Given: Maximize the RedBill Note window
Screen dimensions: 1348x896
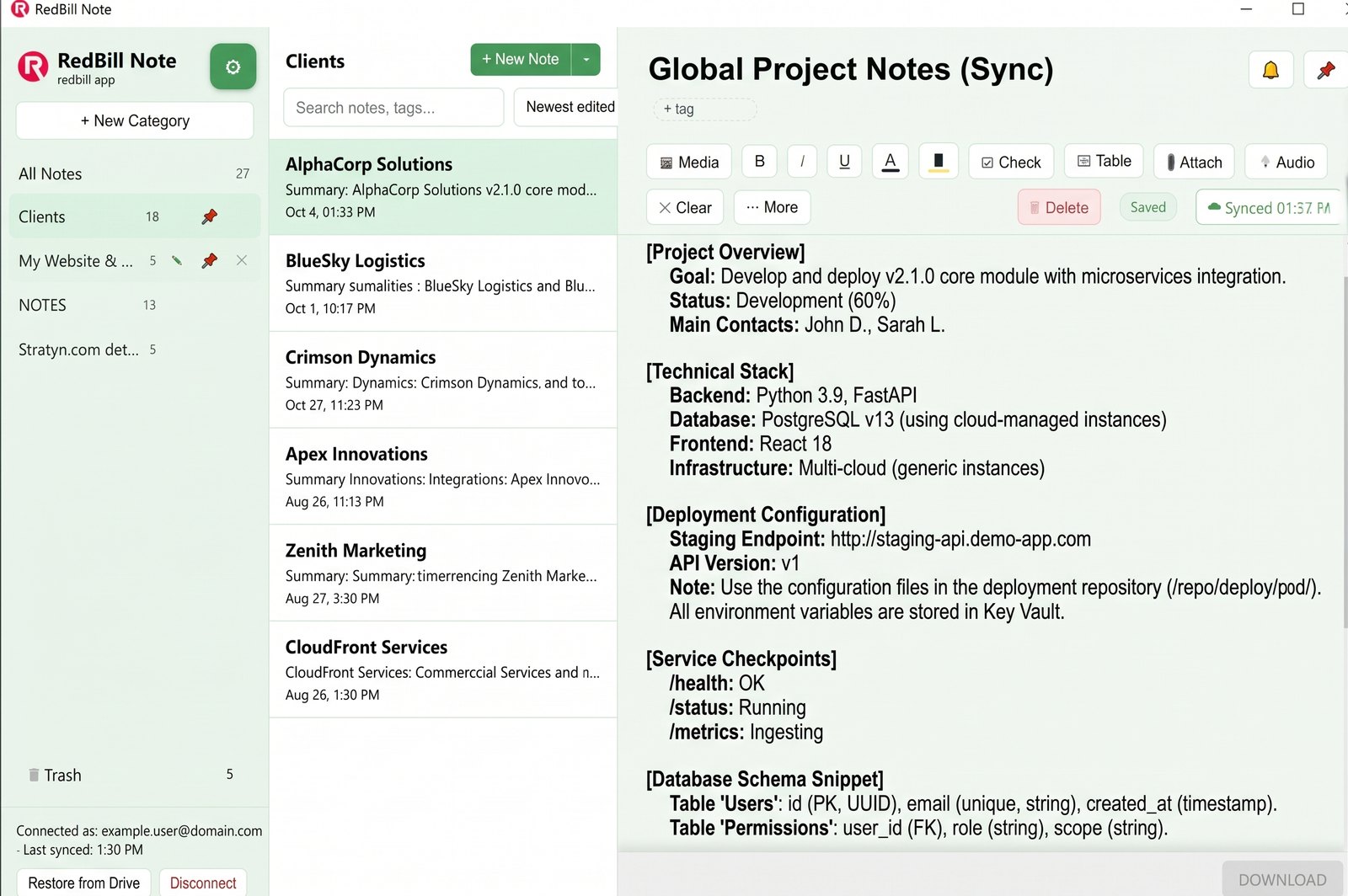Looking at the screenshot, I should coord(1298,9).
